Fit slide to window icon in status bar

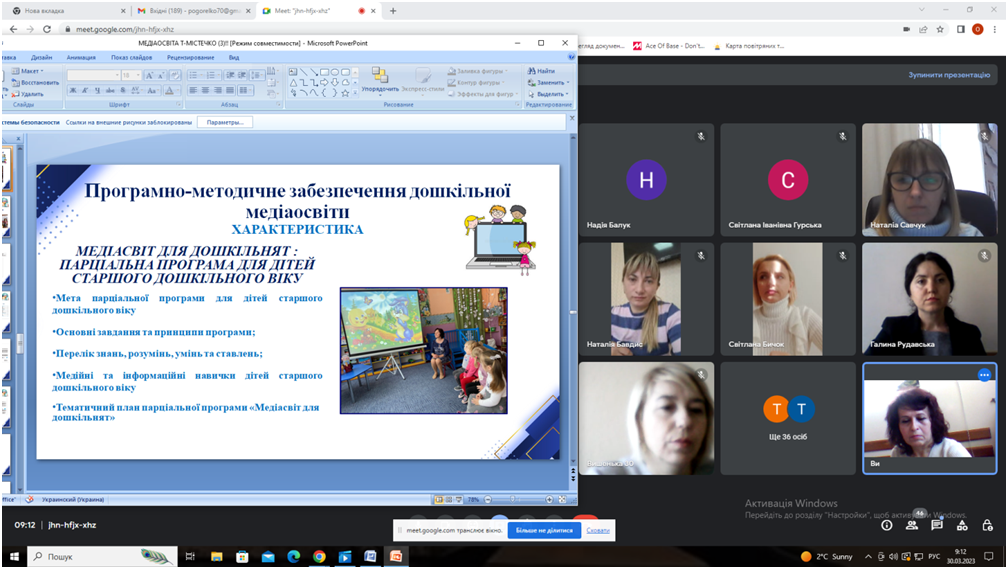coord(562,500)
